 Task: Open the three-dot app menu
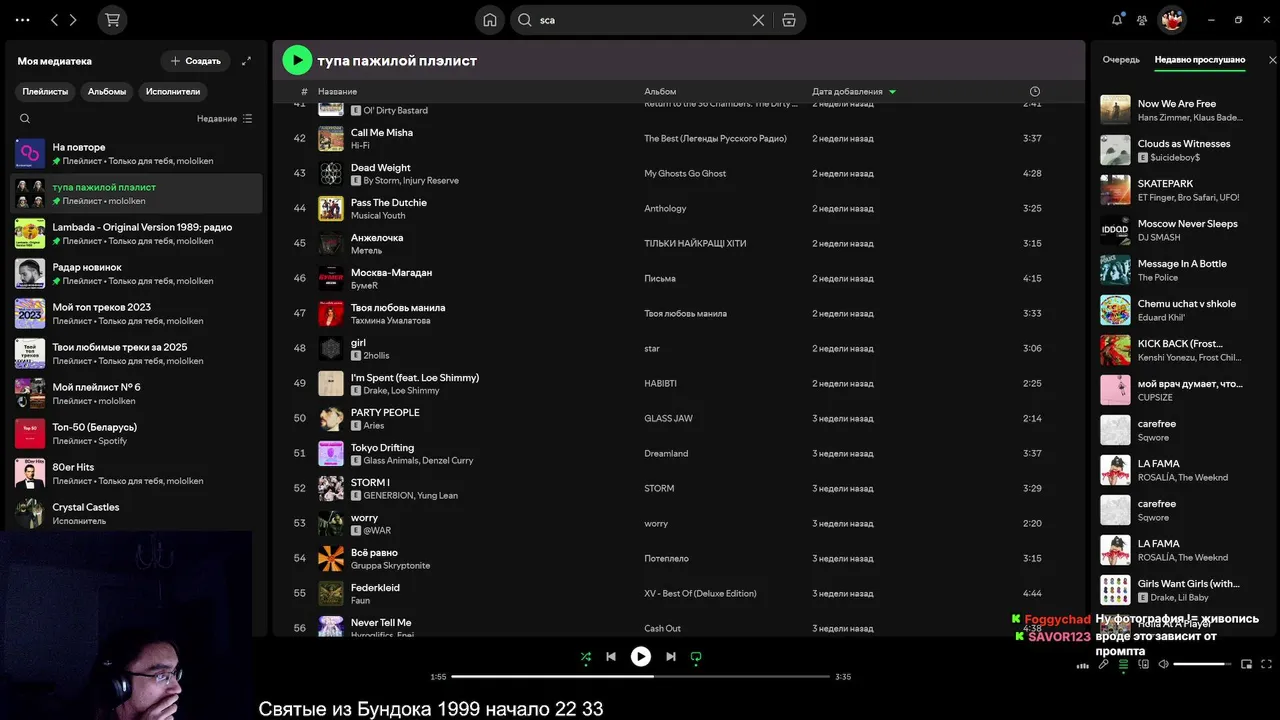[23, 20]
